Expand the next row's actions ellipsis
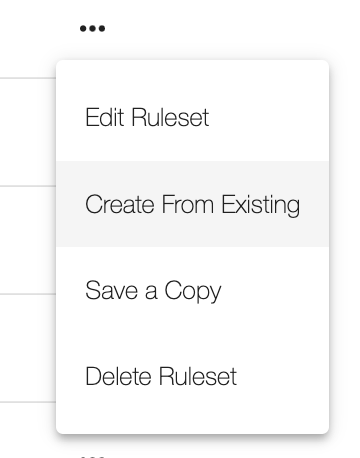The width and height of the screenshot is (360, 458). point(93,456)
